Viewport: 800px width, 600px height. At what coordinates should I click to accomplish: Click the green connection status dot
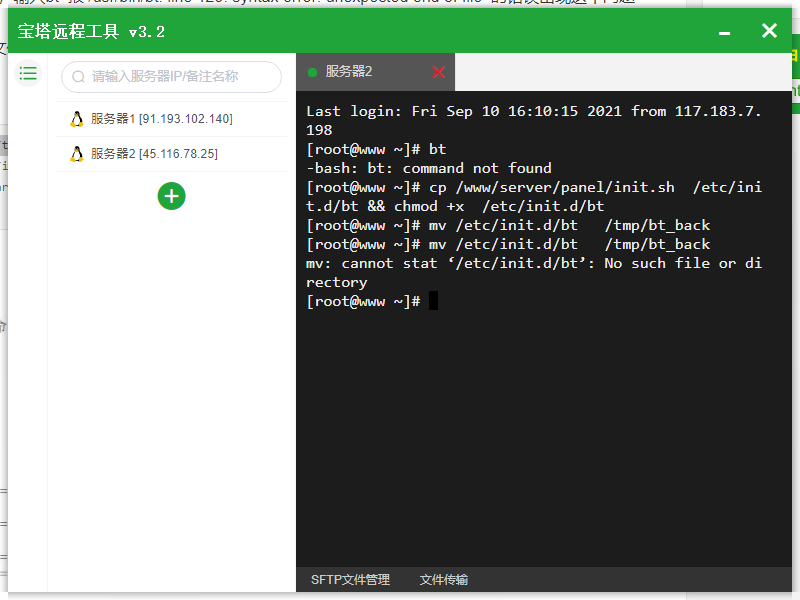pyautogui.click(x=313, y=72)
